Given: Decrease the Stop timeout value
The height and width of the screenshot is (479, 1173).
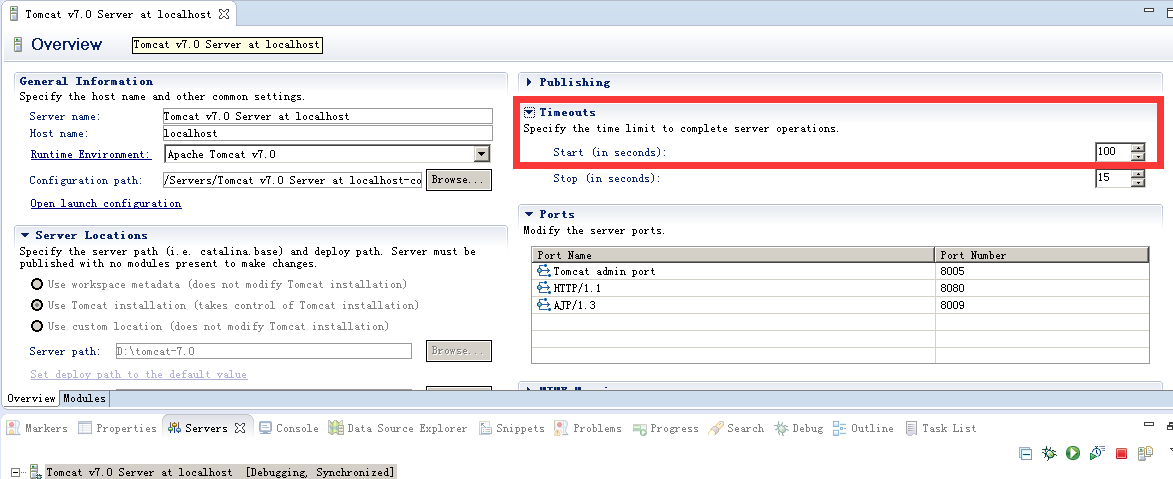Looking at the screenshot, I should coord(1138,183).
